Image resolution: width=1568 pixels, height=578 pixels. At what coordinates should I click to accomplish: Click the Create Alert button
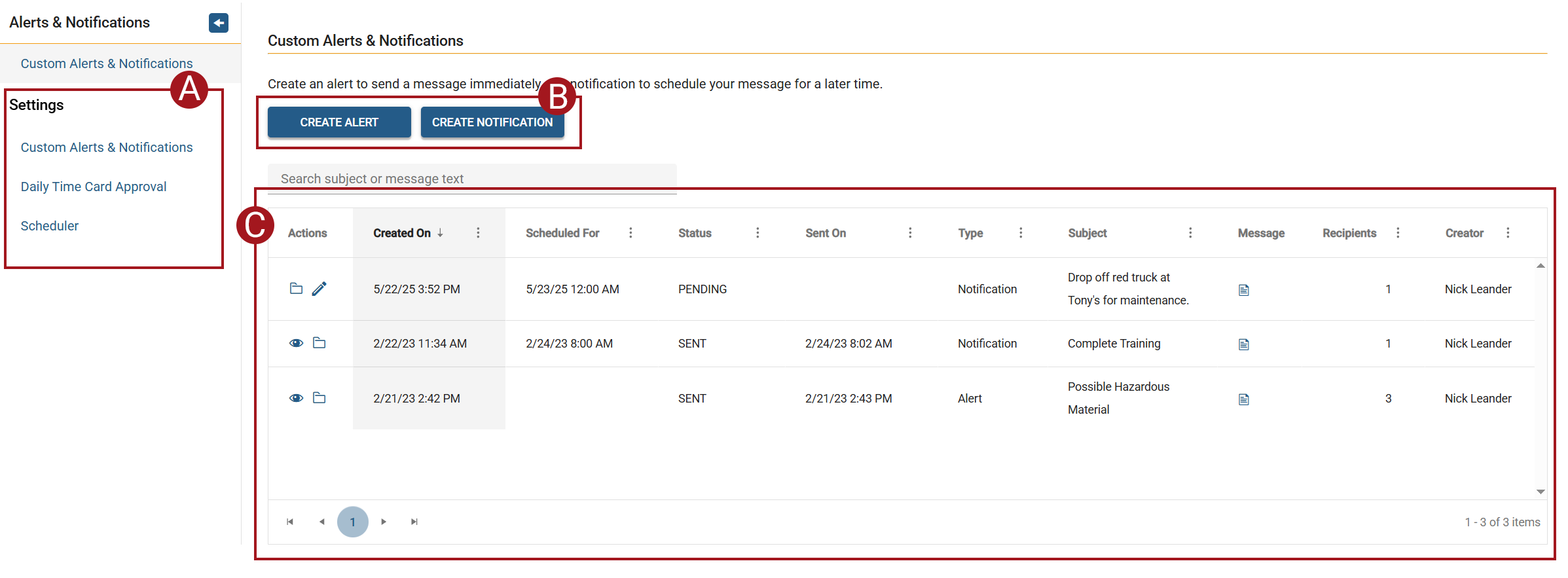[339, 122]
